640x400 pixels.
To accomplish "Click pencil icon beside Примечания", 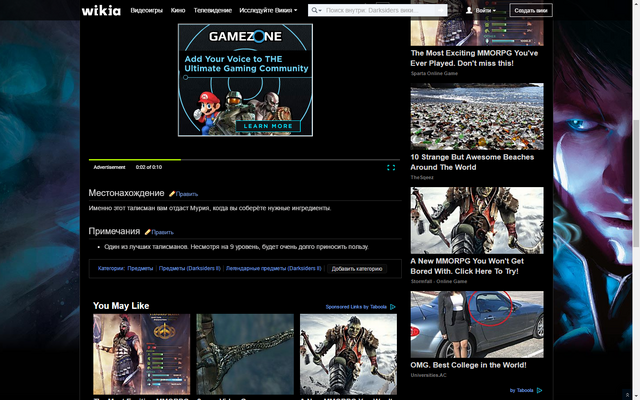I will point(147,232).
